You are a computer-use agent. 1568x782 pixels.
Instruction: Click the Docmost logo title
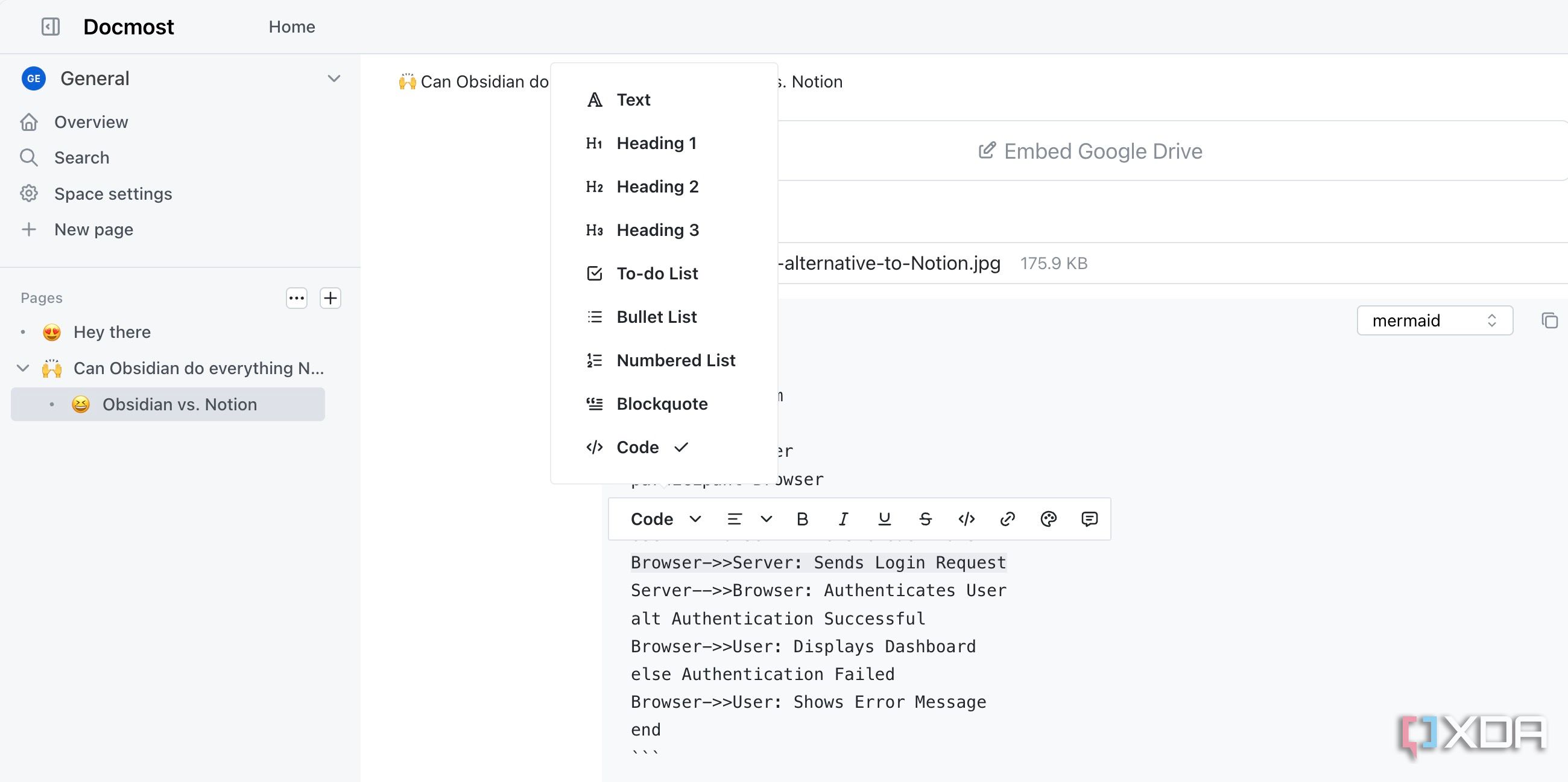click(x=128, y=27)
